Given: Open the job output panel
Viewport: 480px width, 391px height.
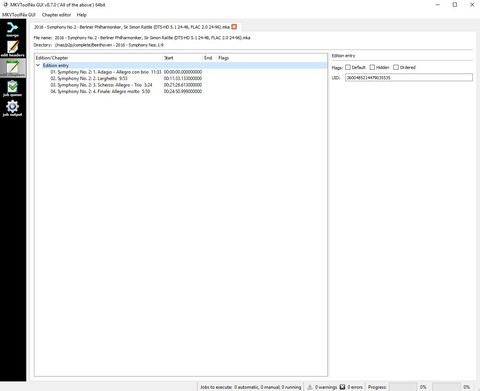Looking at the screenshot, I should [x=12, y=108].
